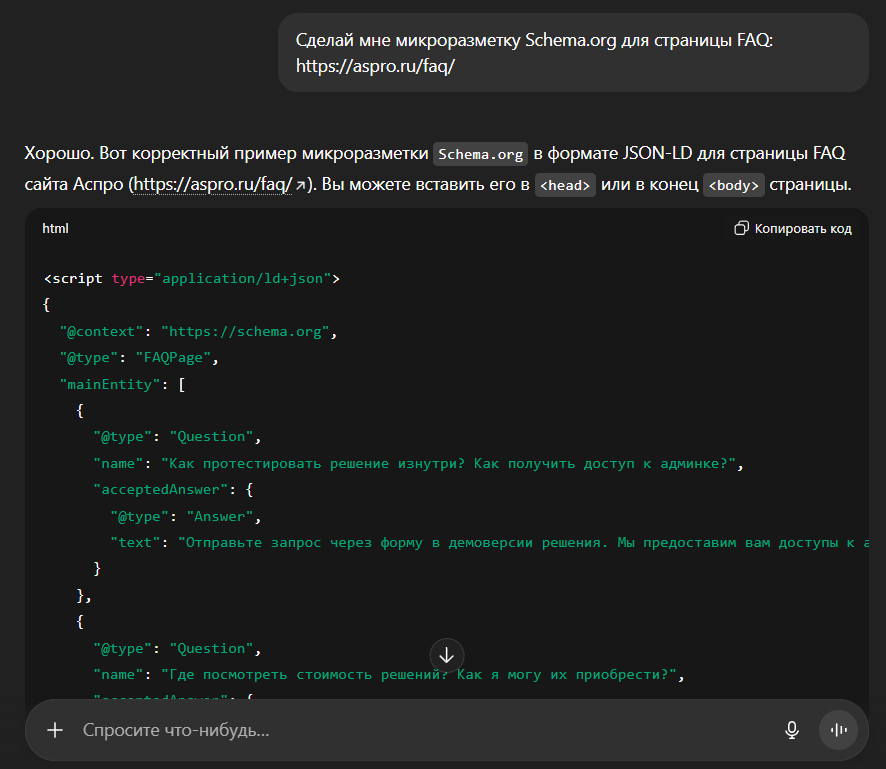Click the <head> tag badge in the answer
Viewport: 886px width, 769px height.
point(565,185)
